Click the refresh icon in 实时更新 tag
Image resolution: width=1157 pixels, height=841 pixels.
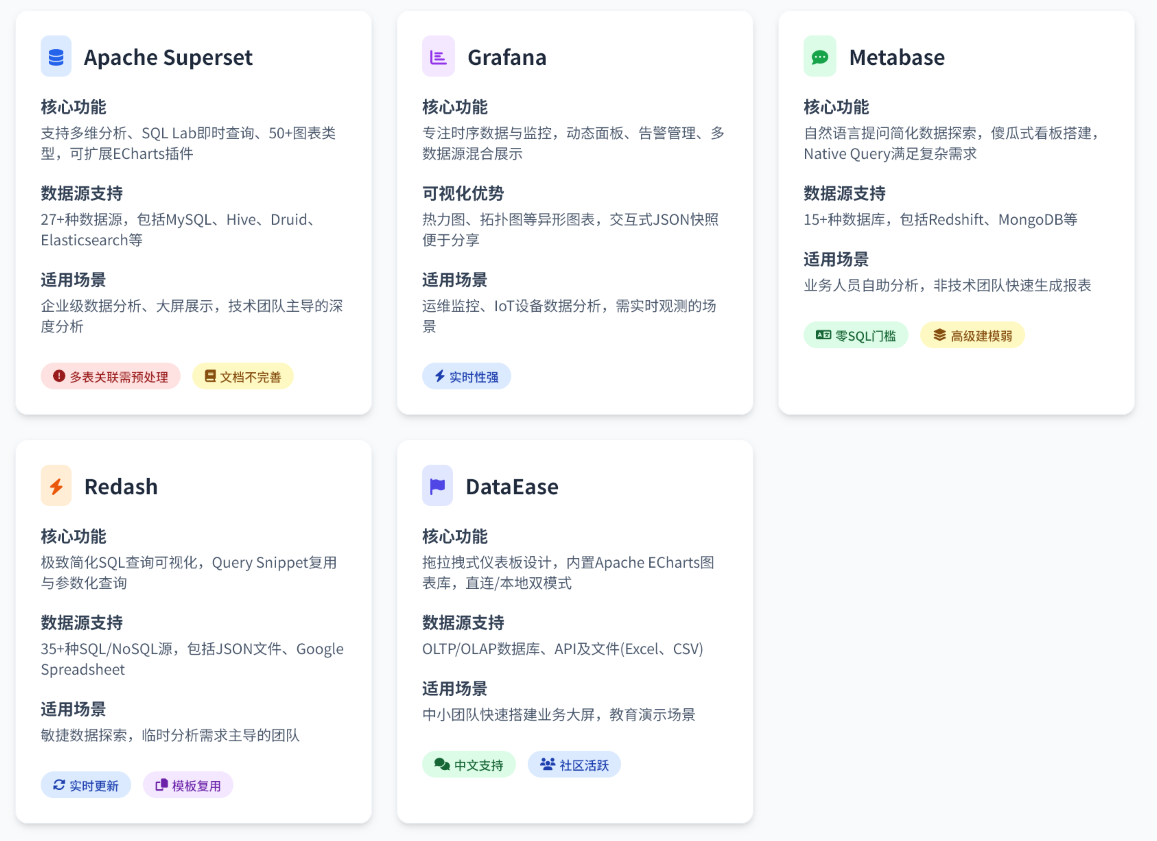(x=59, y=785)
